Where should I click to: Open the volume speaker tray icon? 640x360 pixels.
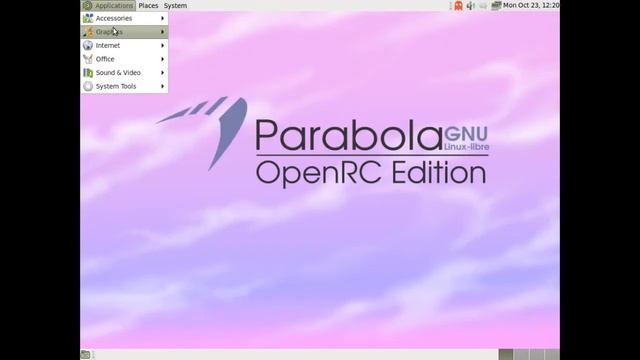tap(471, 5)
